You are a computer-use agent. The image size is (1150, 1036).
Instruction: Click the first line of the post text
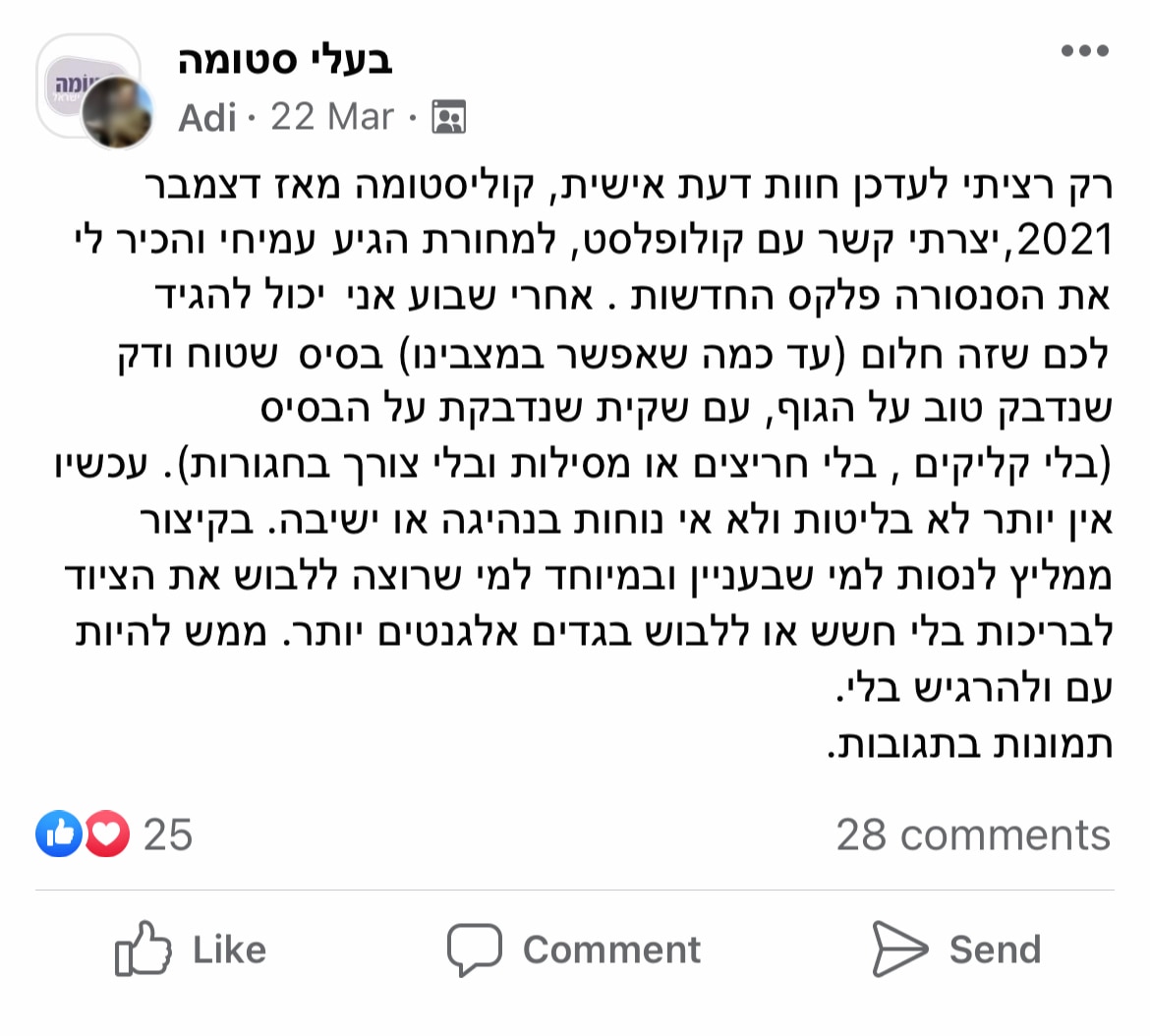click(628, 186)
